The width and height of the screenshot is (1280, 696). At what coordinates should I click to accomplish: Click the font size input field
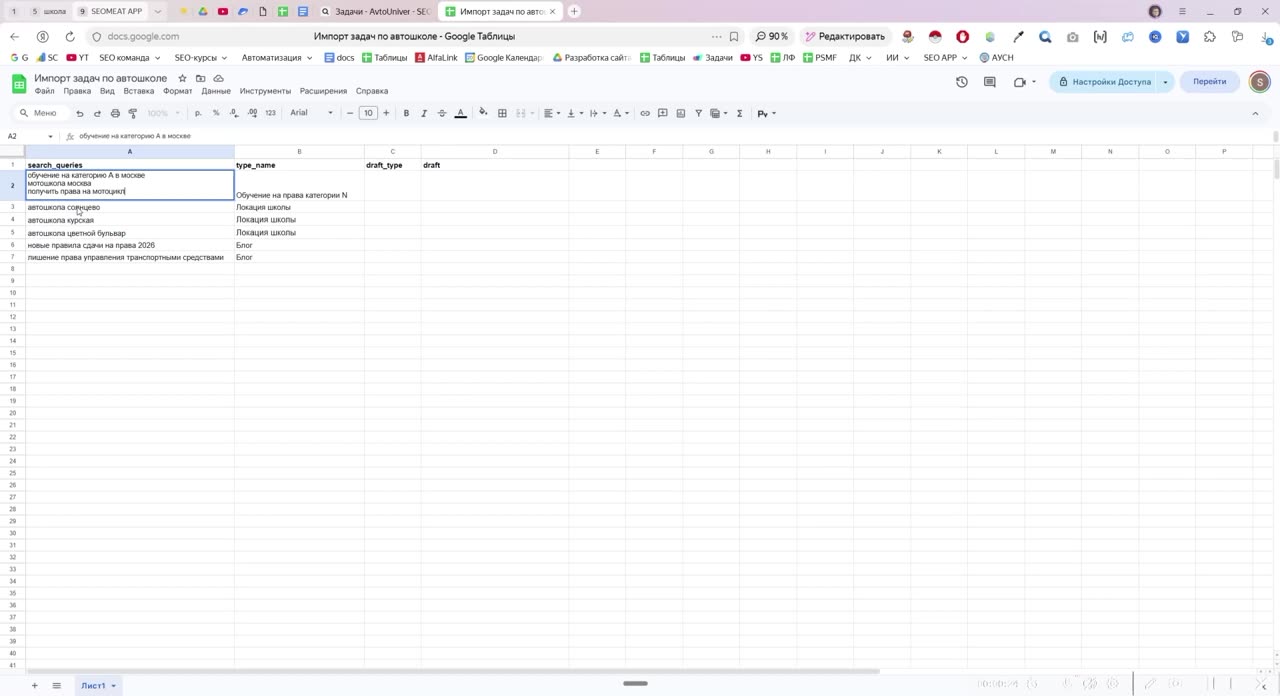pos(368,113)
